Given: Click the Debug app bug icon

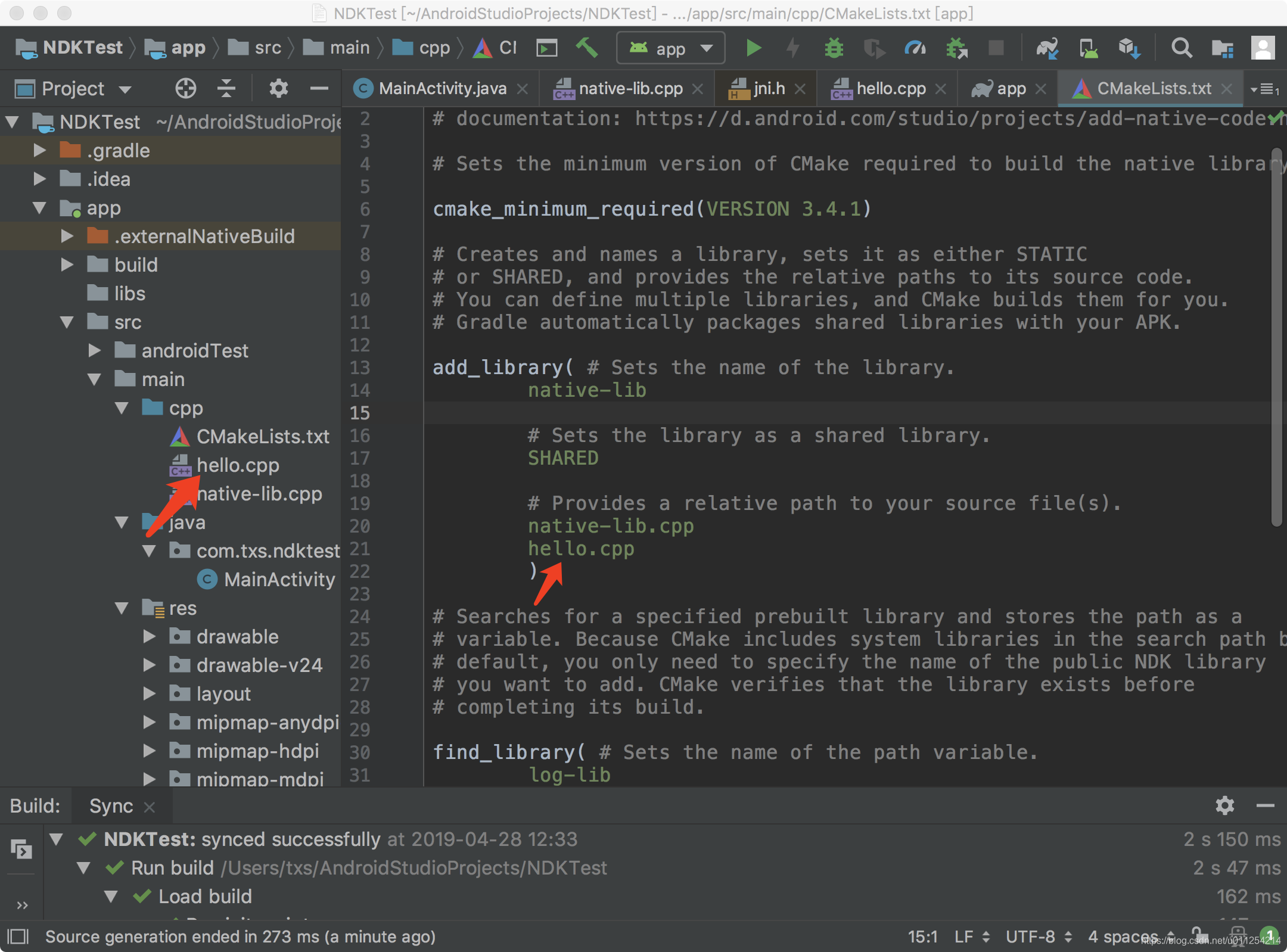Looking at the screenshot, I should coord(834,48).
